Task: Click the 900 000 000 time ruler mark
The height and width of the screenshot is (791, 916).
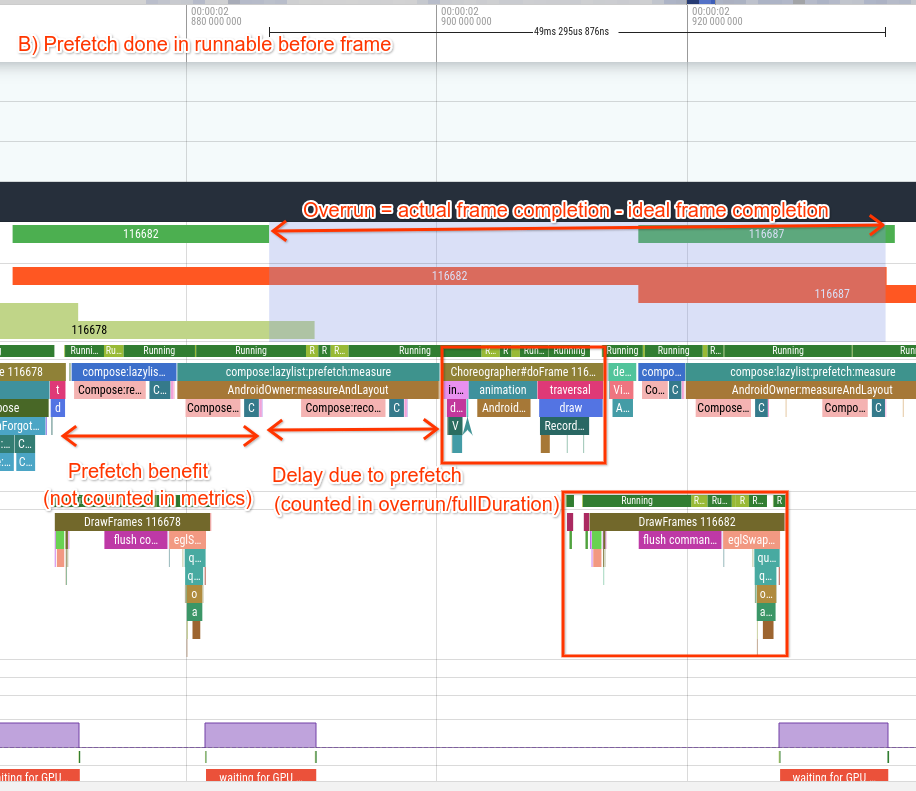Action: pos(465,20)
